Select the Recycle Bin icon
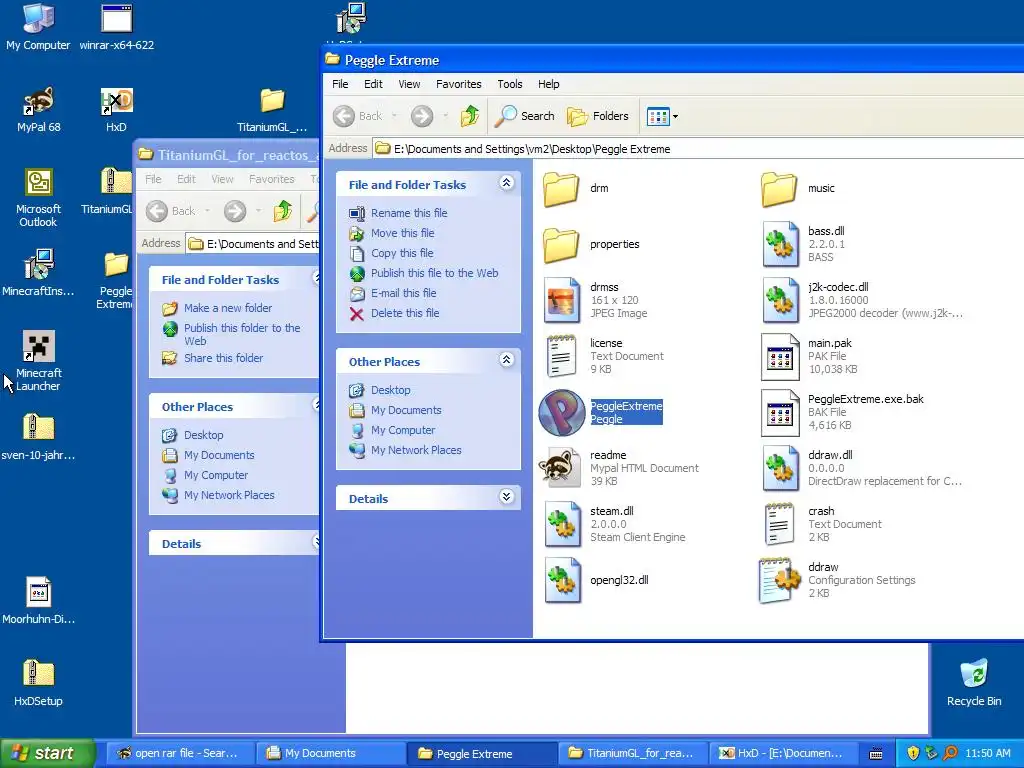The width and height of the screenshot is (1024, 768). (974, 683)
